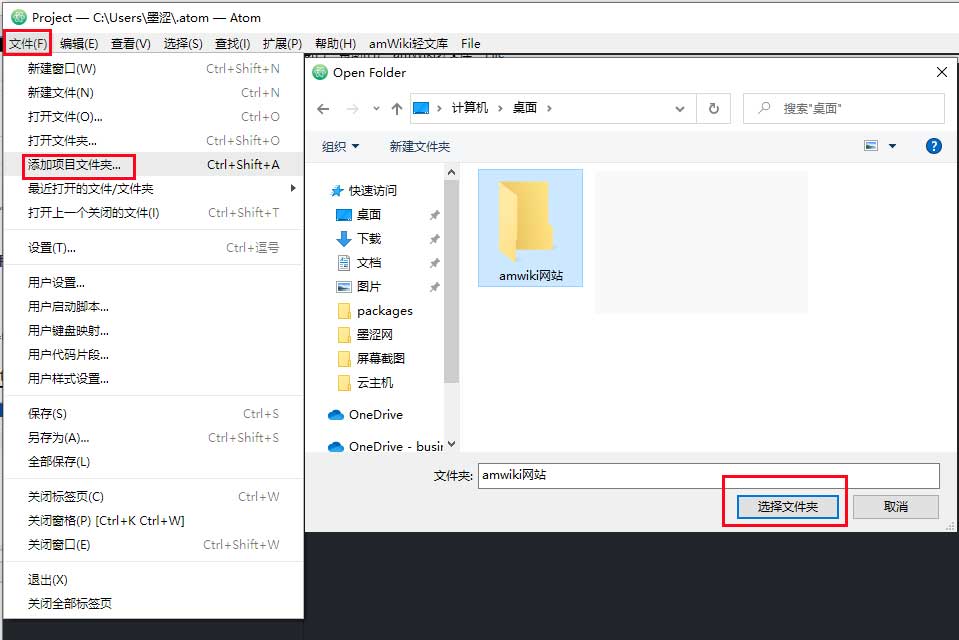Select the packages folder icon
The image size is (959, 640).
pyautogui.click(x=344, y=311)
